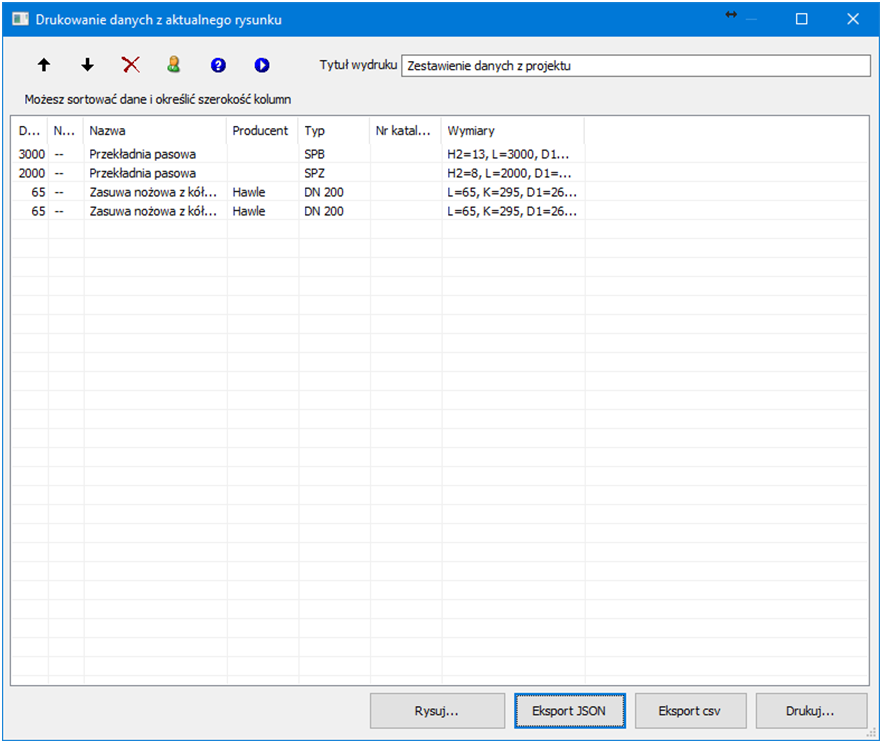The height and width of the screenshot is (743, 882).
Task: Sort by the Producent column header
Action: pos(261,131)
